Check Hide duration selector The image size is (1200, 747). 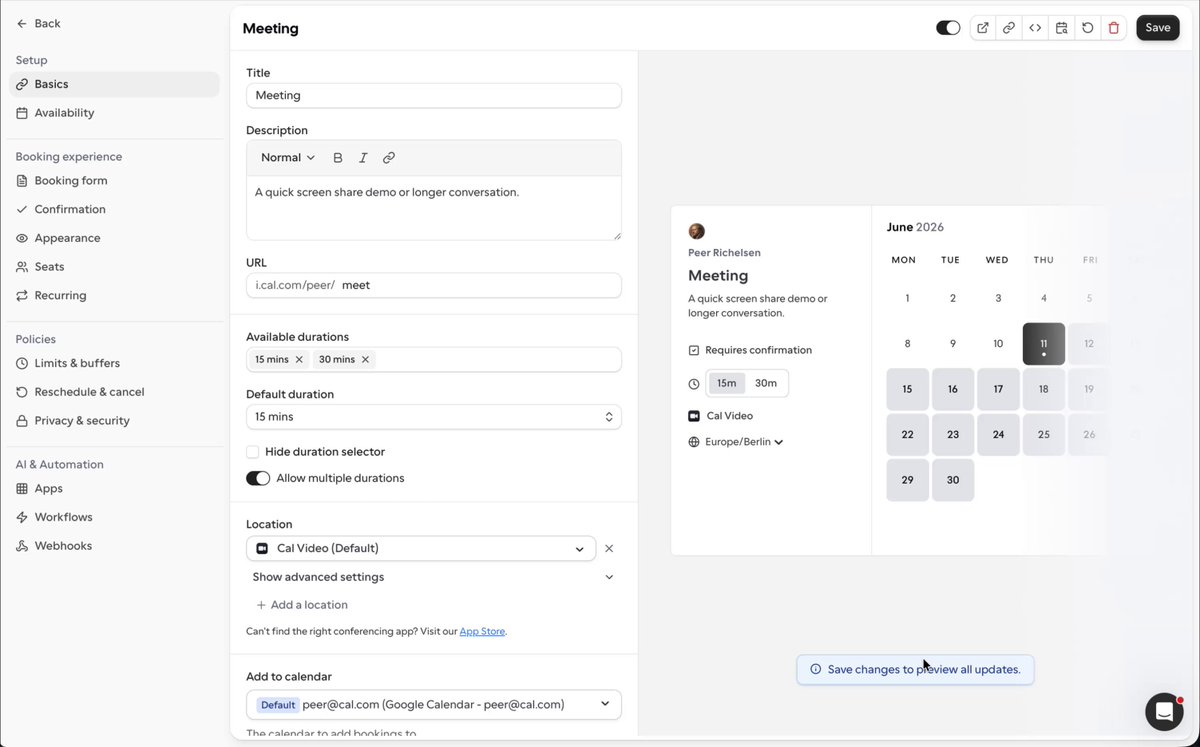tap(253, 452)
